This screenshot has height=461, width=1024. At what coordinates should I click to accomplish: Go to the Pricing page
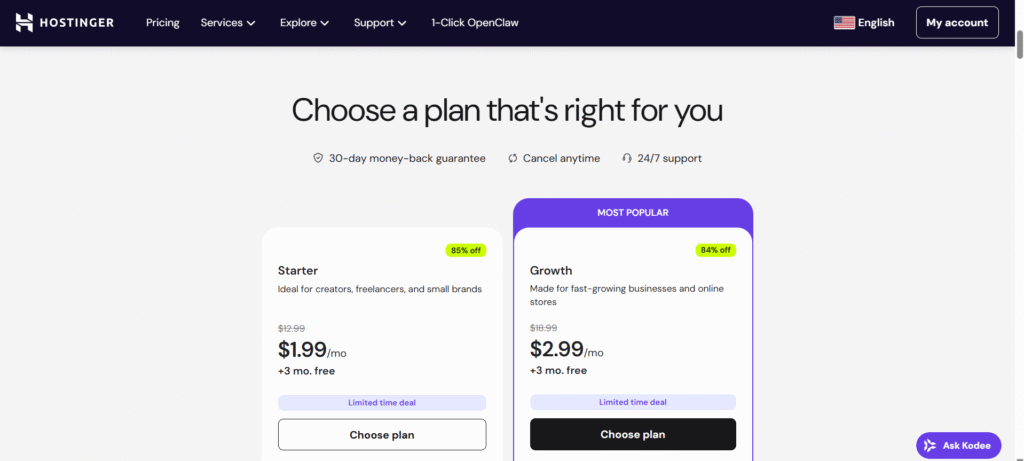point(162,22)
